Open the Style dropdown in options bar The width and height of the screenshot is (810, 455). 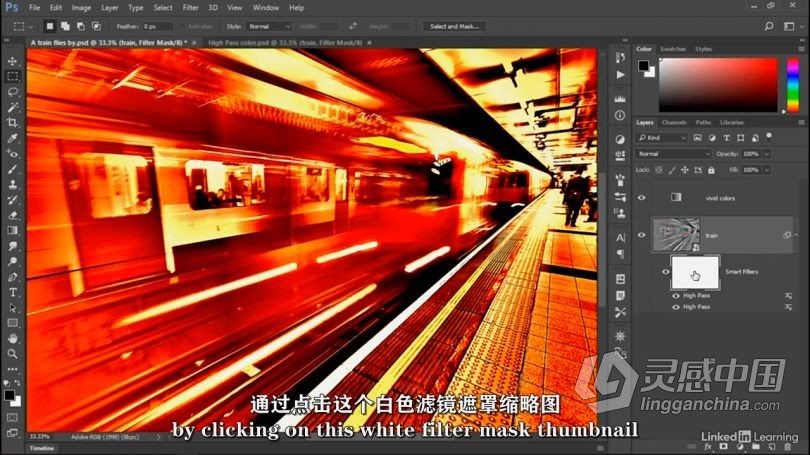point(269,26)
